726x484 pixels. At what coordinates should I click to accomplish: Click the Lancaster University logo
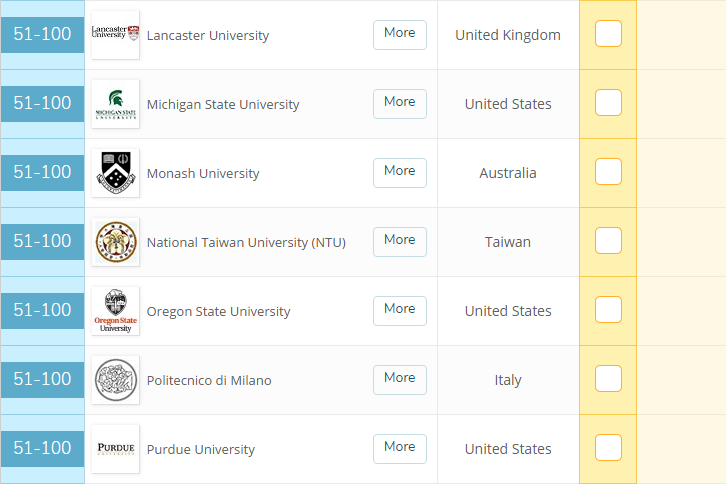coord(115,35)
